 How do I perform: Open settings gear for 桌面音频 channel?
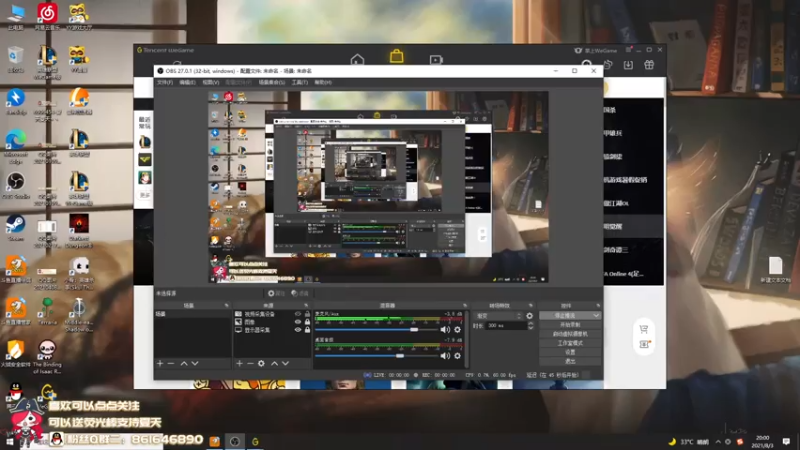457,356
